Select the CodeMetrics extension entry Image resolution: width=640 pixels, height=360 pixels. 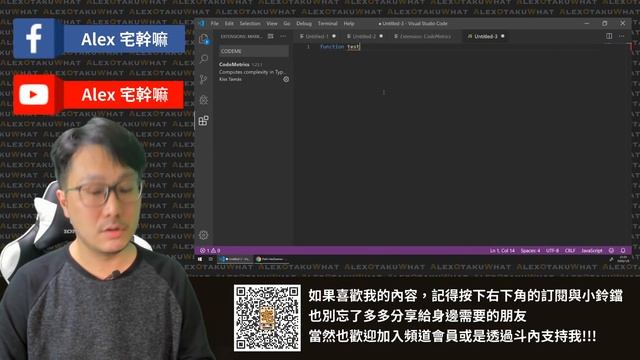(254, 72)
